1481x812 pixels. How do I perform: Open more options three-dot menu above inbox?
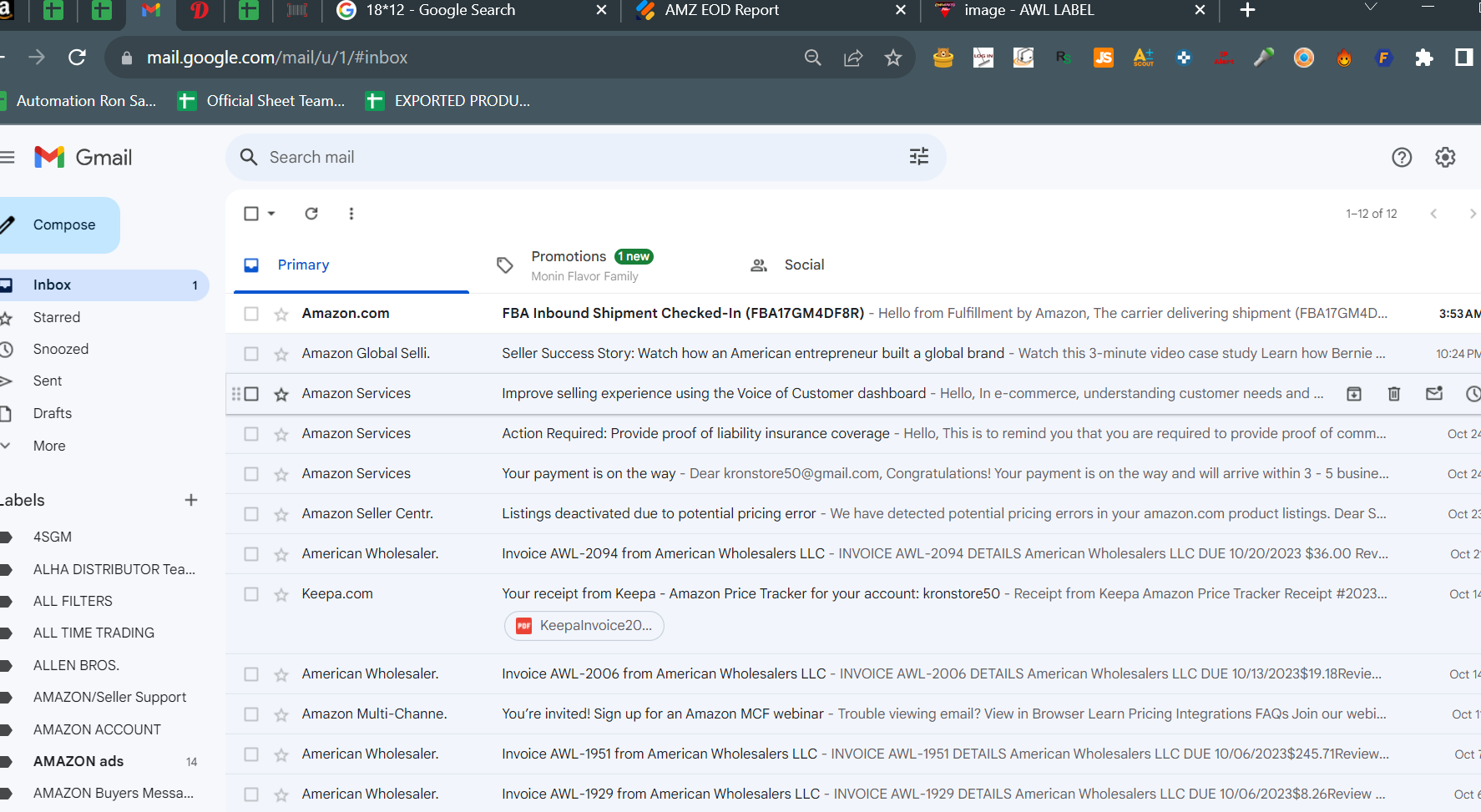tap(351, 214)
